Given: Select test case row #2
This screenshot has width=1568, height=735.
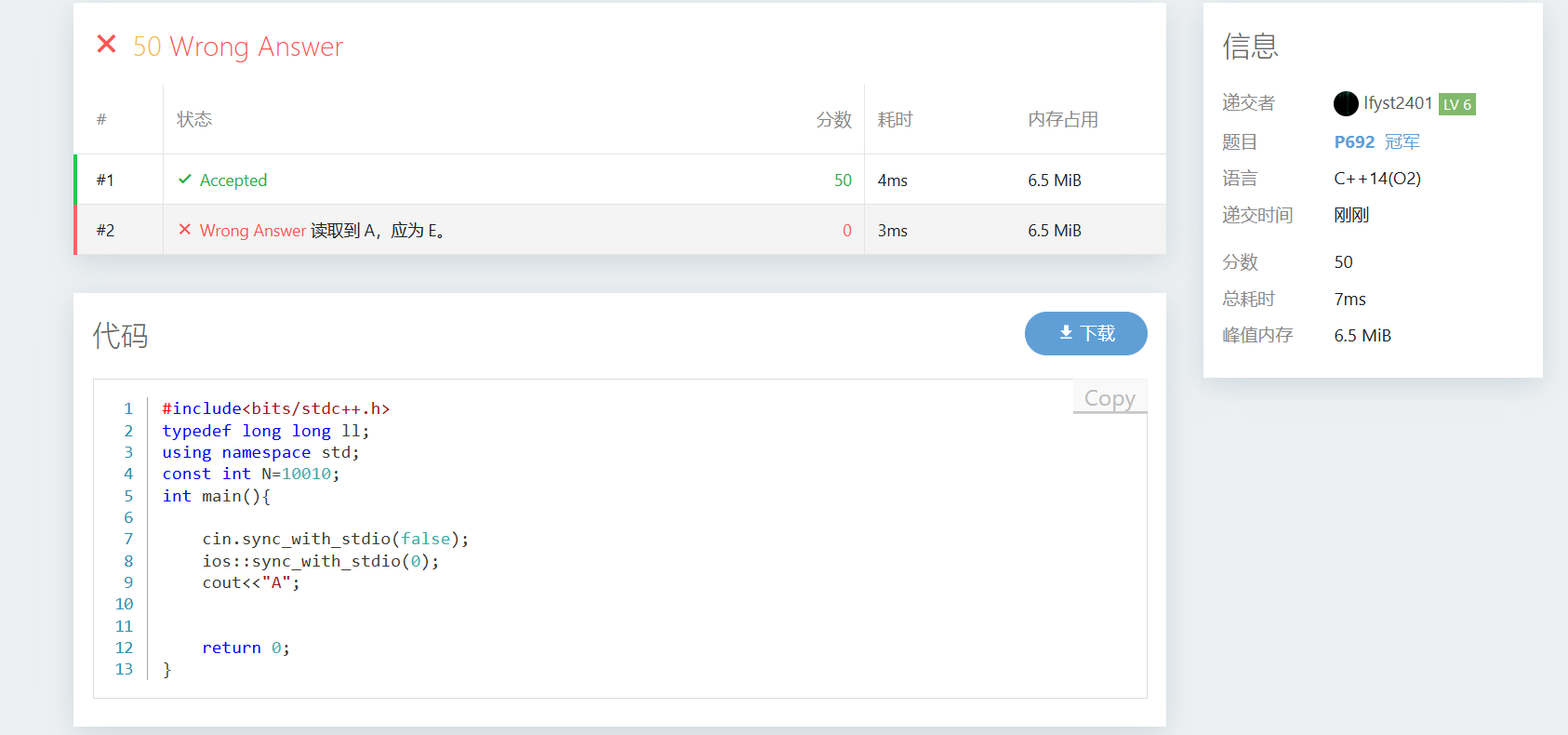Looking at the screenshot, I should tap(105, 230).
